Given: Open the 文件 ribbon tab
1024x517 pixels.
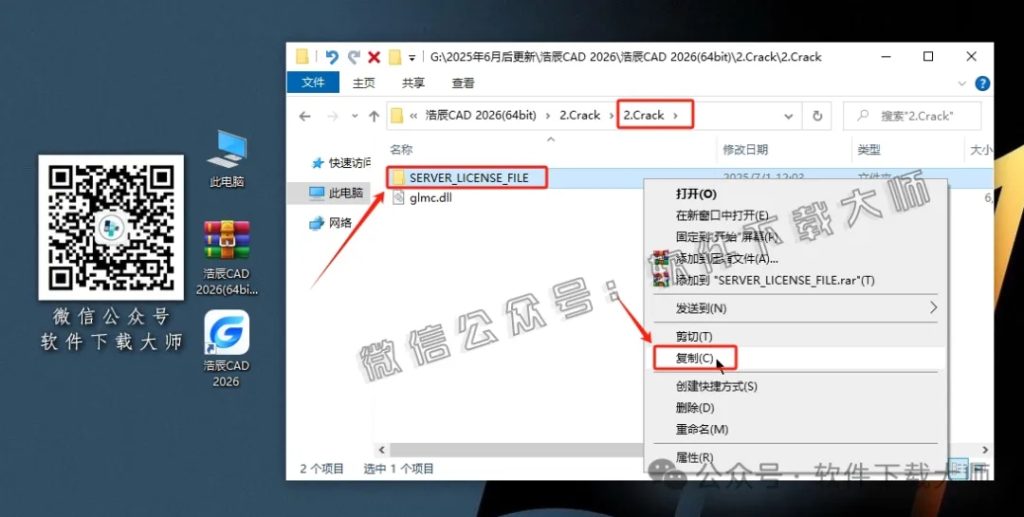Looking at the screenshot, I should tap(313, 82).
